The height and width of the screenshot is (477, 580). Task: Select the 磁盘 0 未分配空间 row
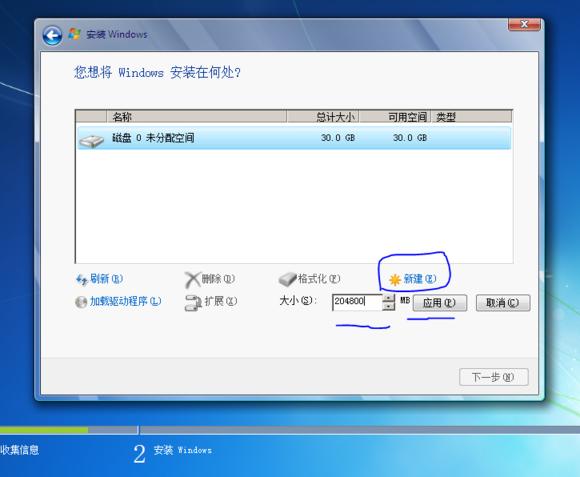click(294, 138)
